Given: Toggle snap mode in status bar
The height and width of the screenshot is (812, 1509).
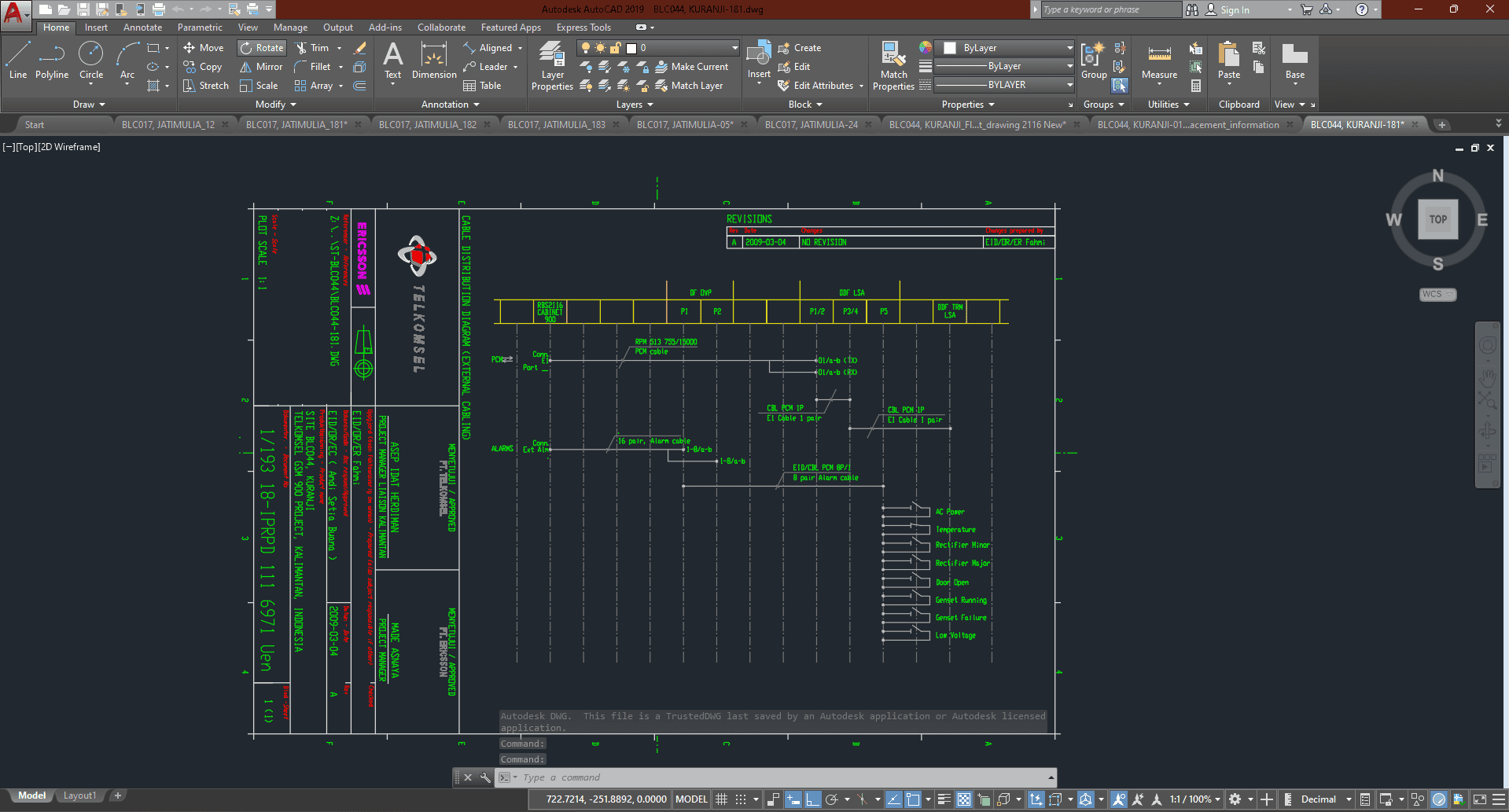Looking at the screenshot, I should [740, 799].
